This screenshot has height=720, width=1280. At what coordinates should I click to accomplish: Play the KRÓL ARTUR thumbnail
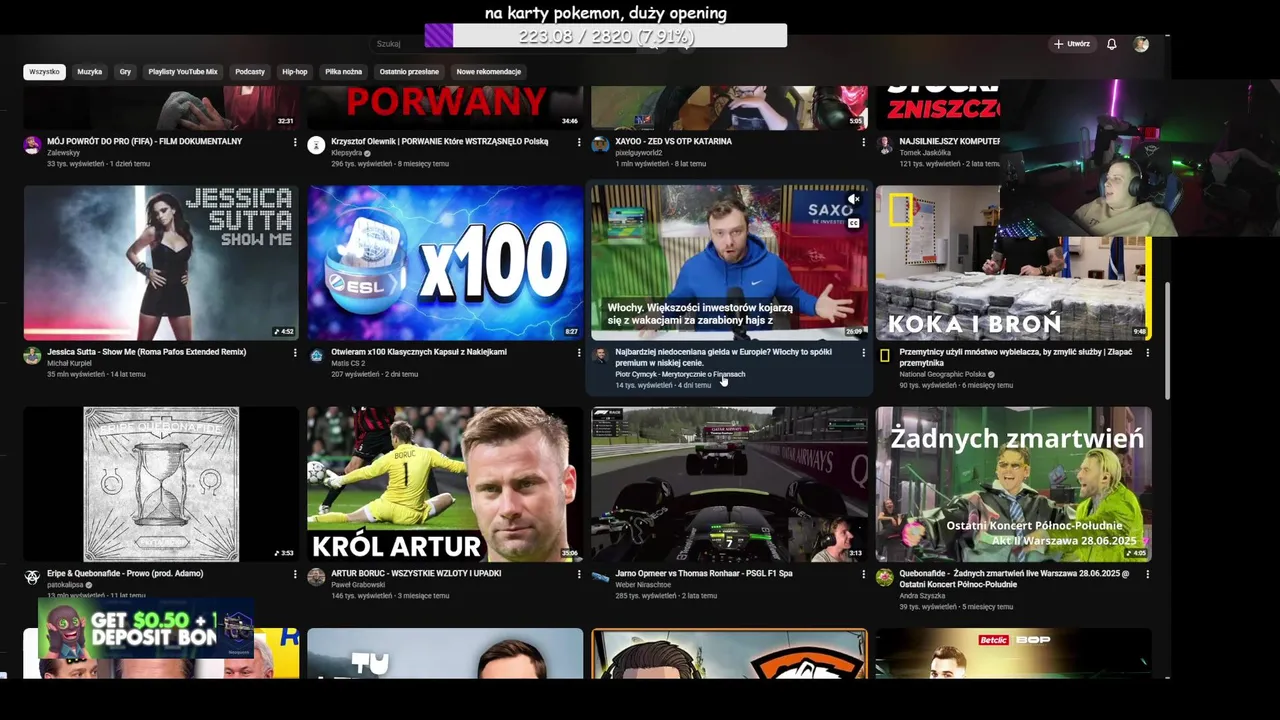pyautogui.click(x=445, y=484)
